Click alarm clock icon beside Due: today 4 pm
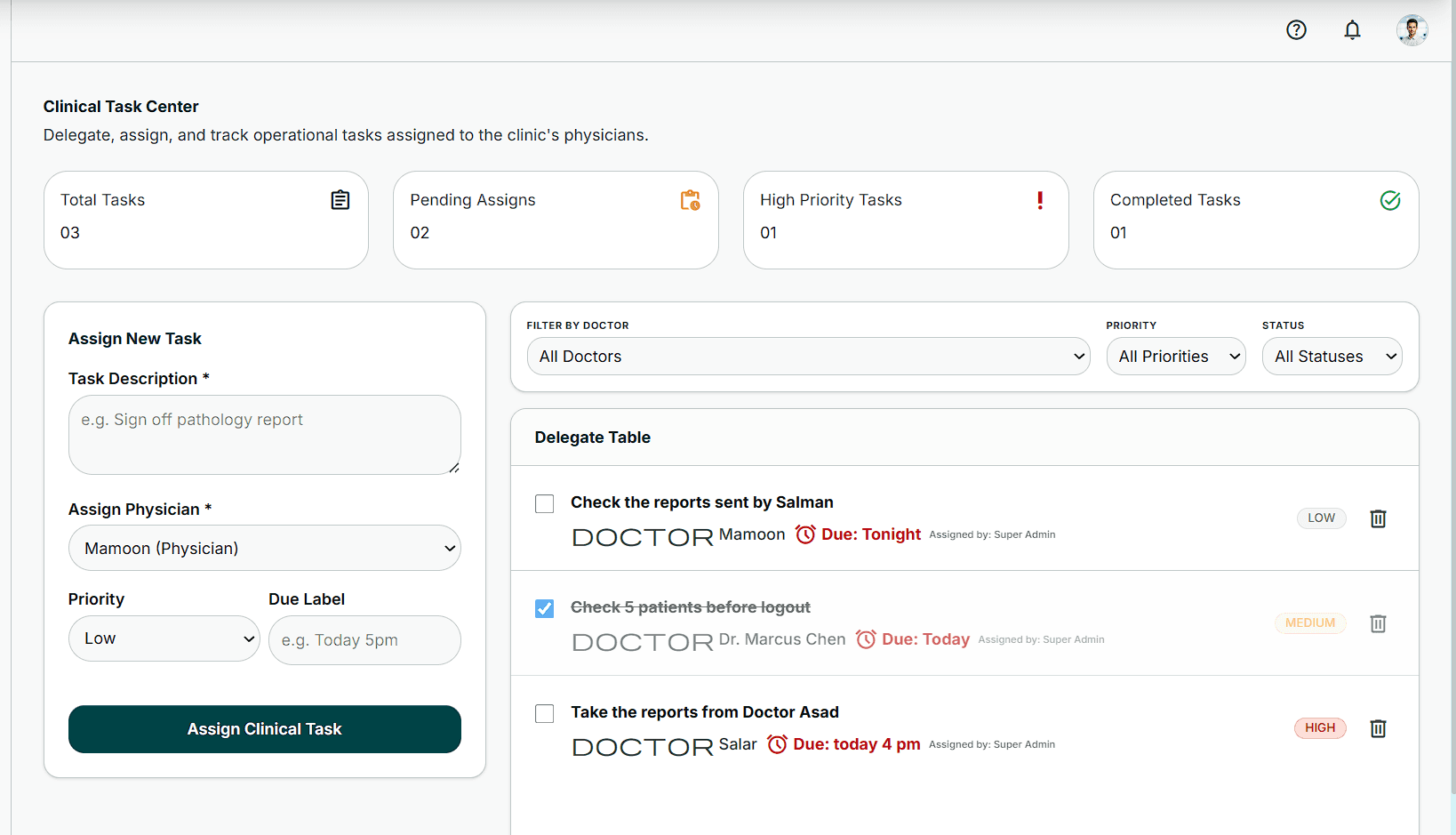Screen dimensions: 1456x835 coord(777,744)
